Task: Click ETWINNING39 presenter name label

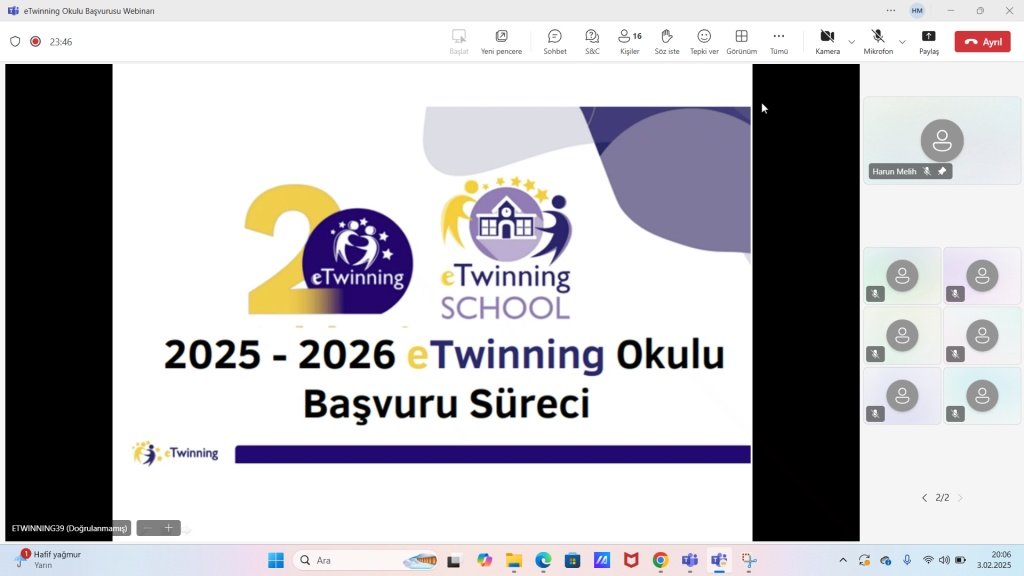Action: point(69,528)
